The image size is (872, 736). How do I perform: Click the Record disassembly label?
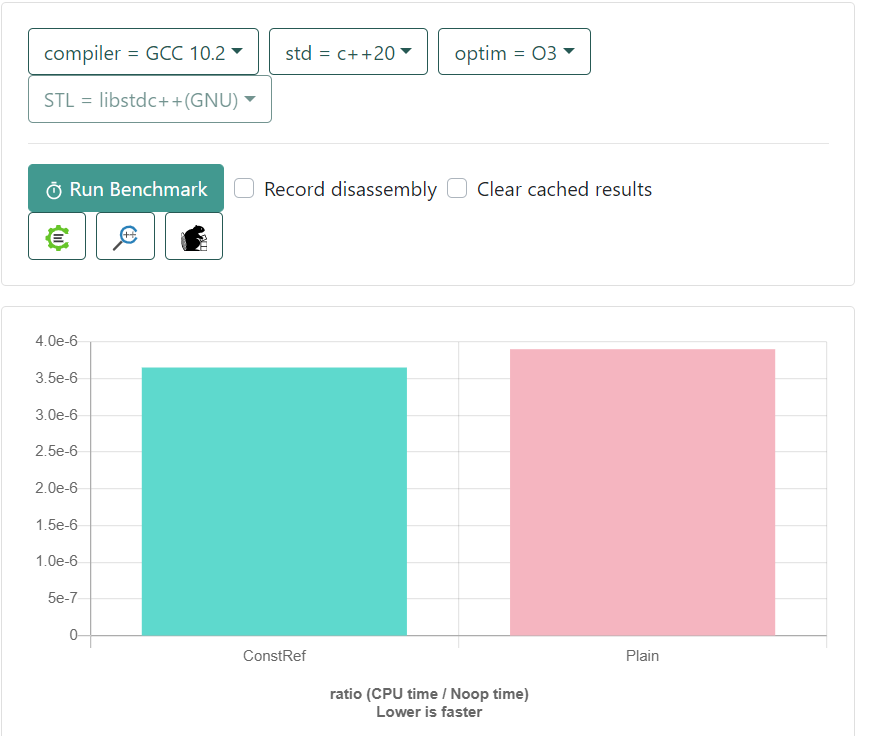click(x=350, y=189)
